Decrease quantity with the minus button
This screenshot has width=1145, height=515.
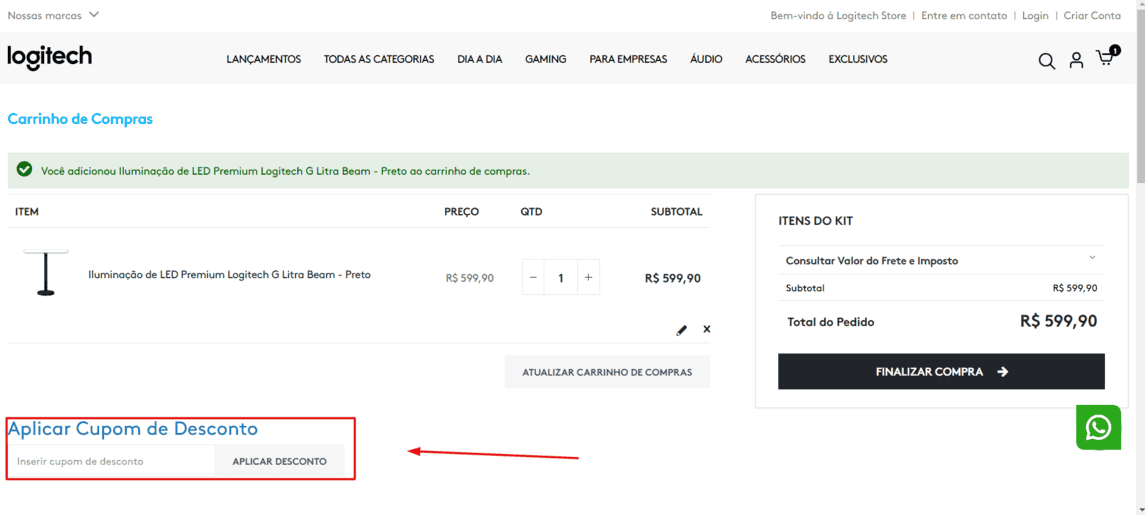[x=533, y=278]
